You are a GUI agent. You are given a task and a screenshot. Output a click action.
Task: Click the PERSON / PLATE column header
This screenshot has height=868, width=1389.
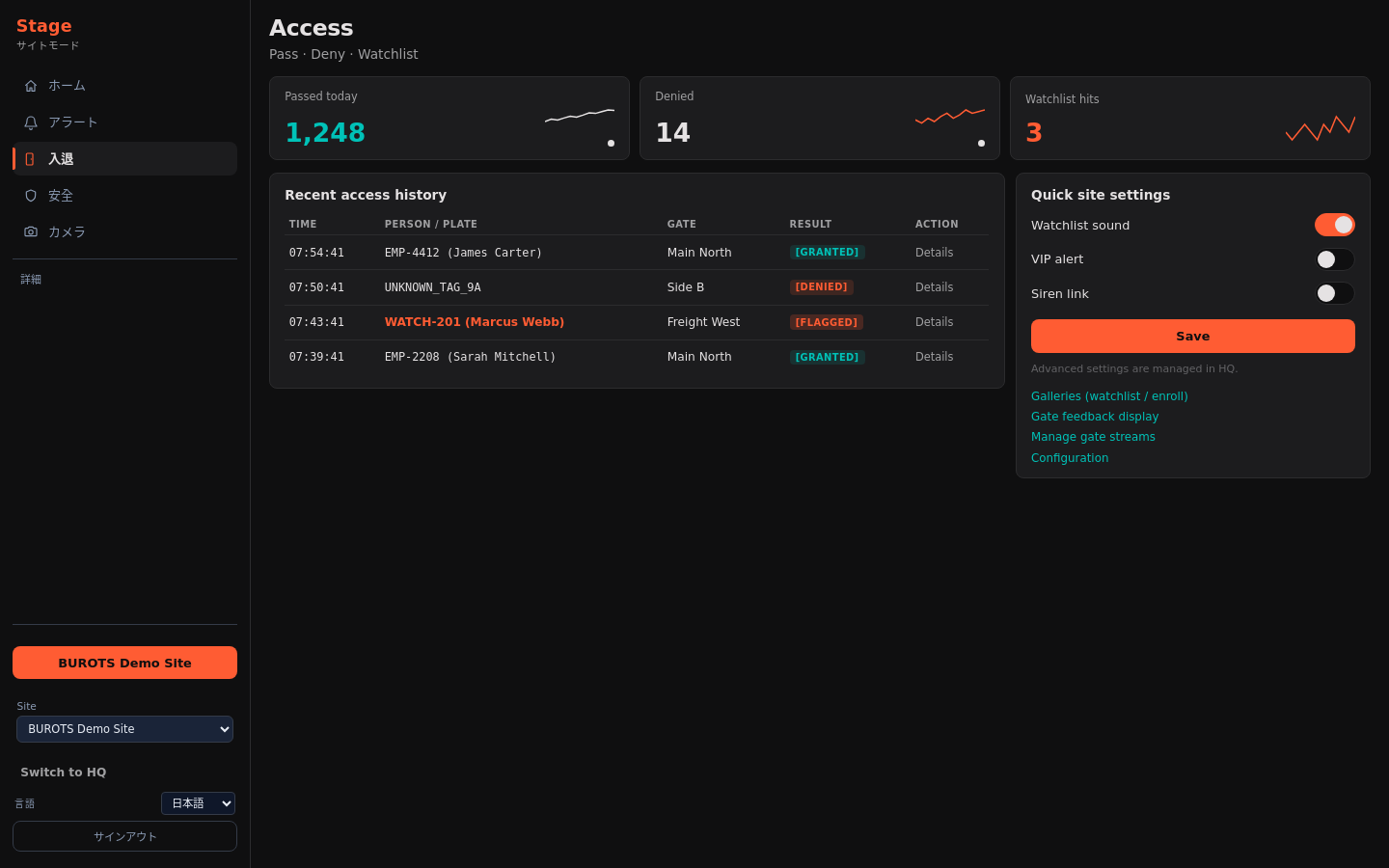click(431, 224)
